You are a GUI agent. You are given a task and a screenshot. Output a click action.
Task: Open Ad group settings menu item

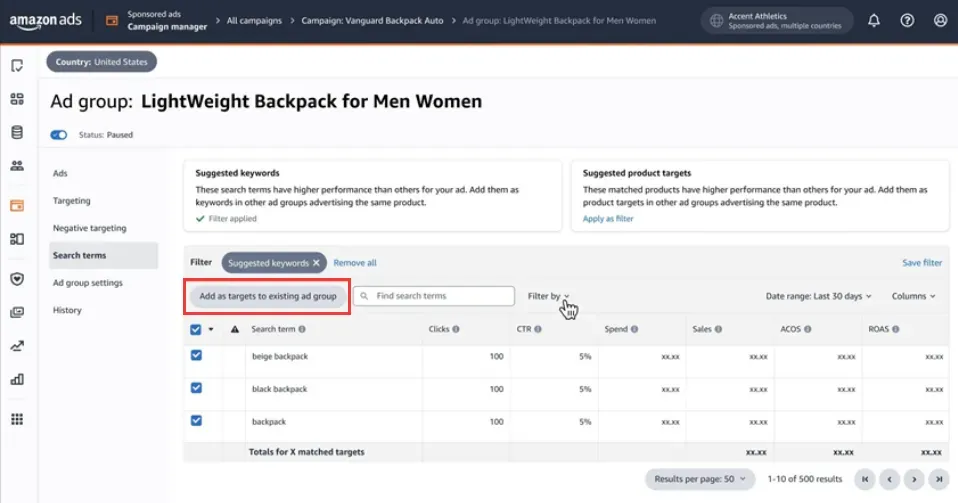click(87, 282)
